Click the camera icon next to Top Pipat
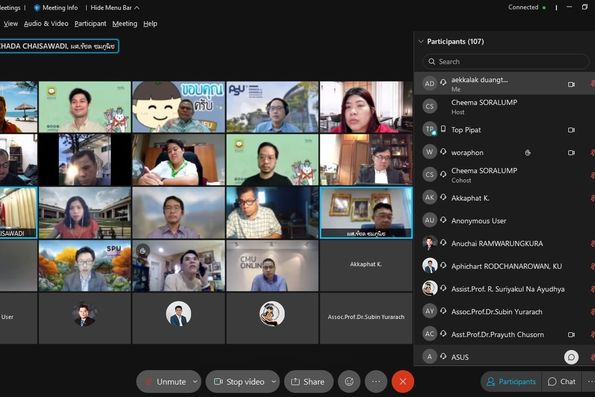Viewport: 595px width, 397px height. [x=571, y=130]
